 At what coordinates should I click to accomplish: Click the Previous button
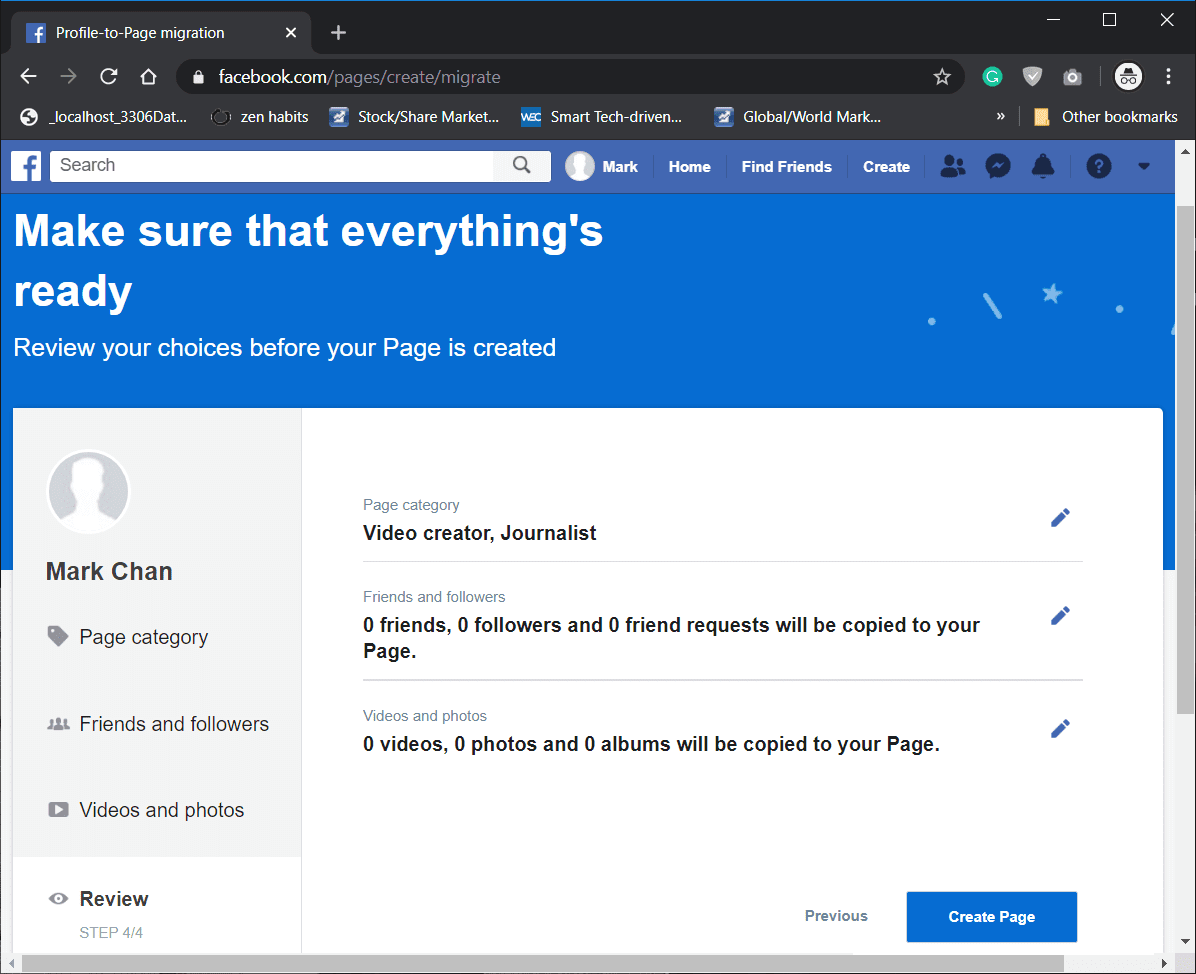point(836,916)
